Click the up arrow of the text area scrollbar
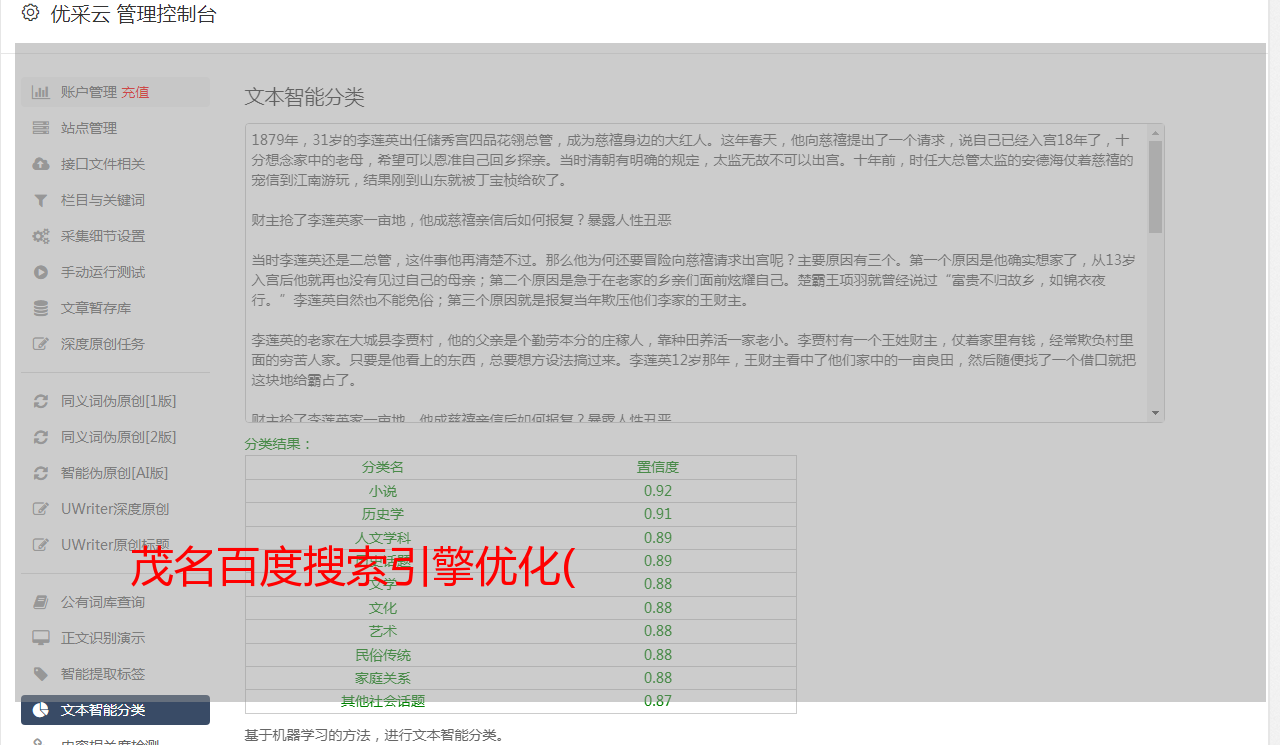This screenshot has width=1280, height=745. click(x=1156, y=132)
